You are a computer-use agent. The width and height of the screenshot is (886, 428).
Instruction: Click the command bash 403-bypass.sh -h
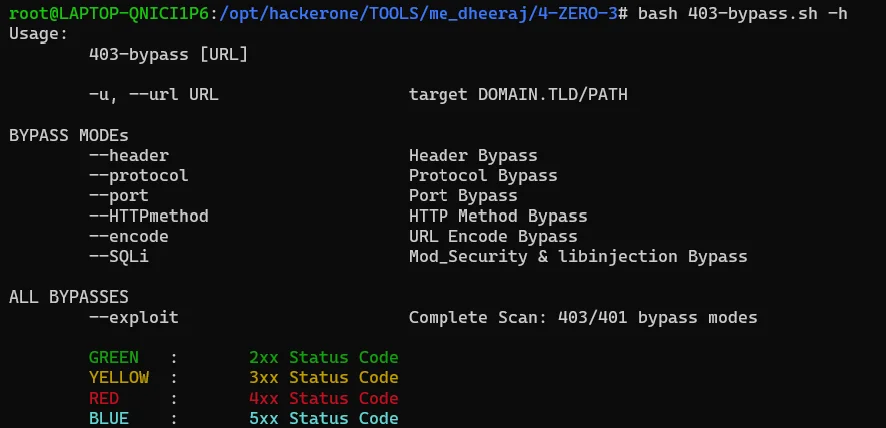coord(742,14)
